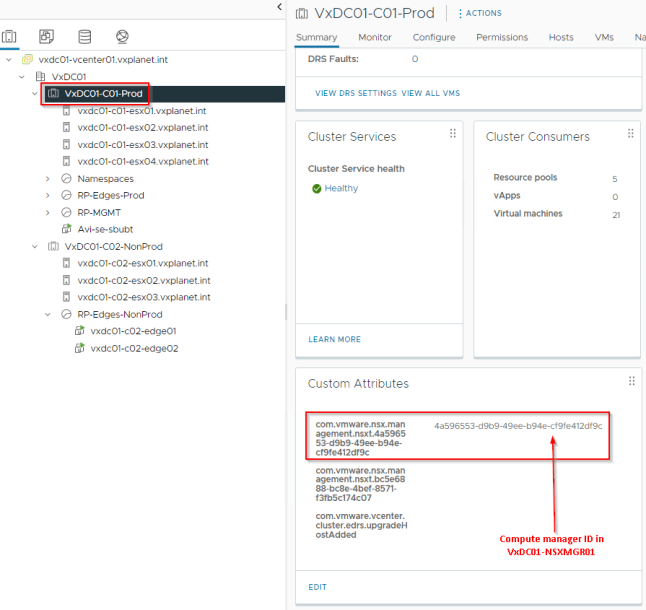Click the vApps count row

click(557, 196)
